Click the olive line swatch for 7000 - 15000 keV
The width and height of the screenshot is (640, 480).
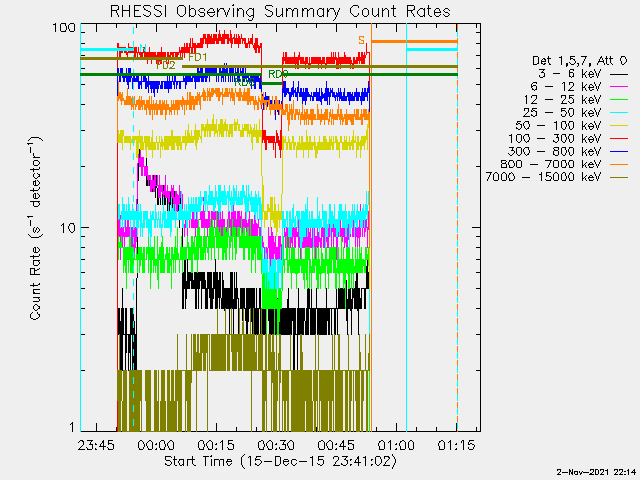(619, 177)
